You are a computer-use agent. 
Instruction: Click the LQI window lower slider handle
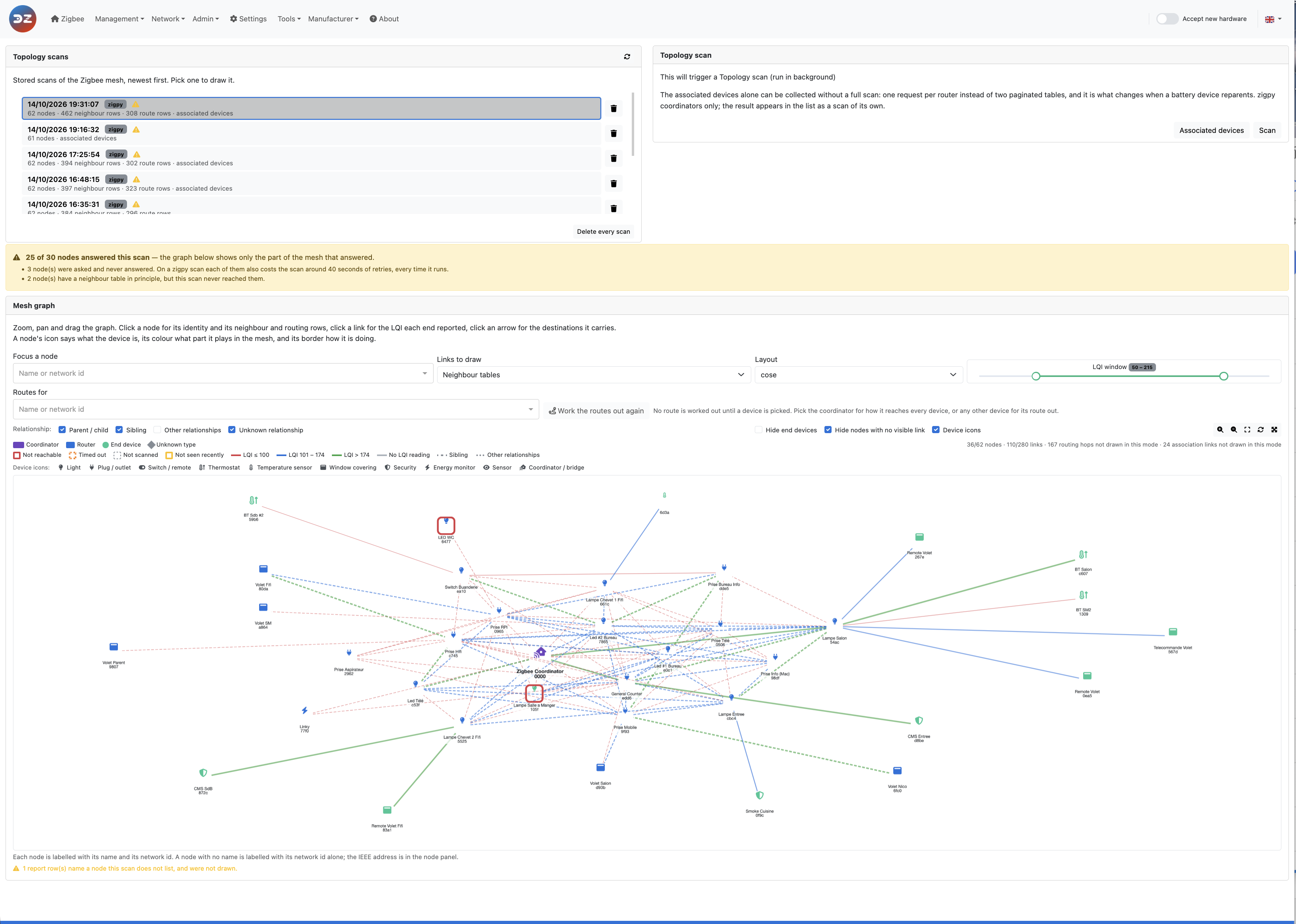[x=1036, y=376]
